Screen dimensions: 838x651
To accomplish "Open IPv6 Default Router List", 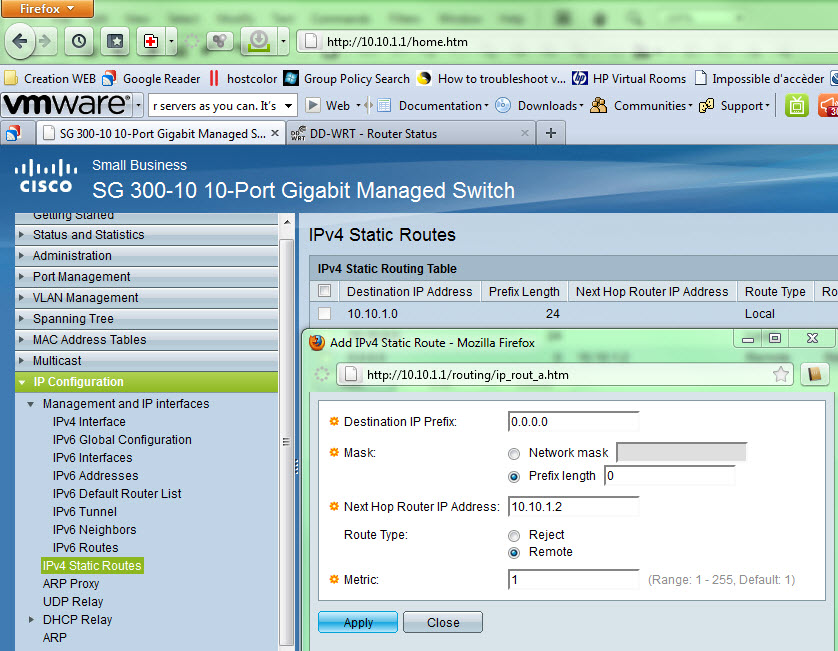I will [x=117, y=493].
